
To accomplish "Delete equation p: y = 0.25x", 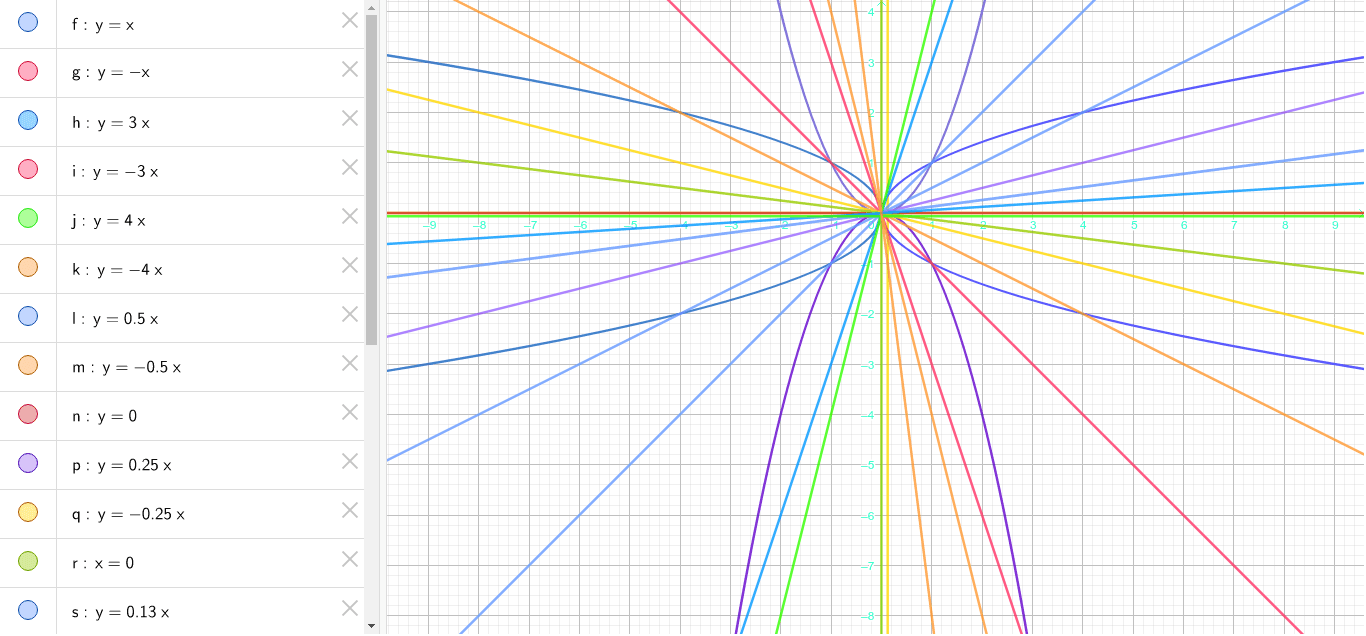I will [350, 461].
